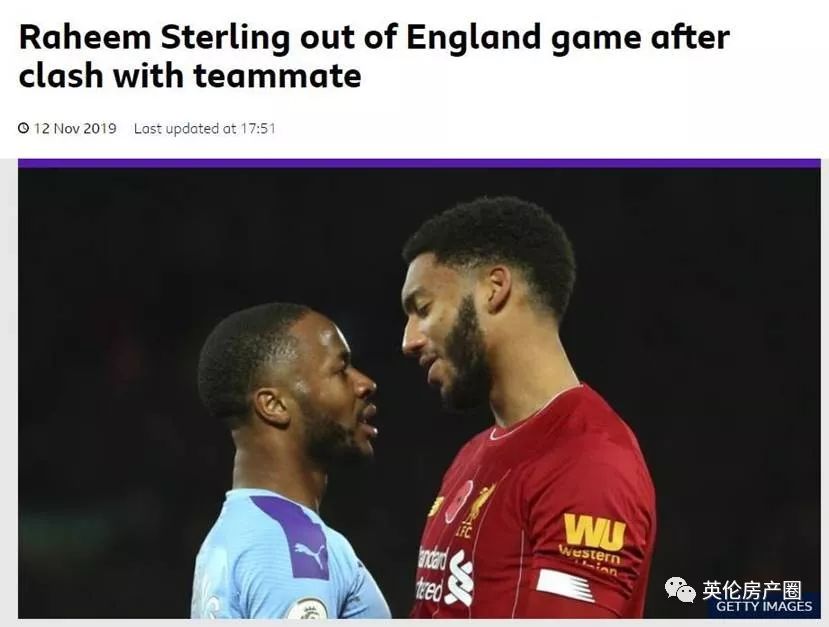This screenshot has height=627, width=829.
Task: Select the Last updated at 17:51 text
Action: [x=205, y=129]
